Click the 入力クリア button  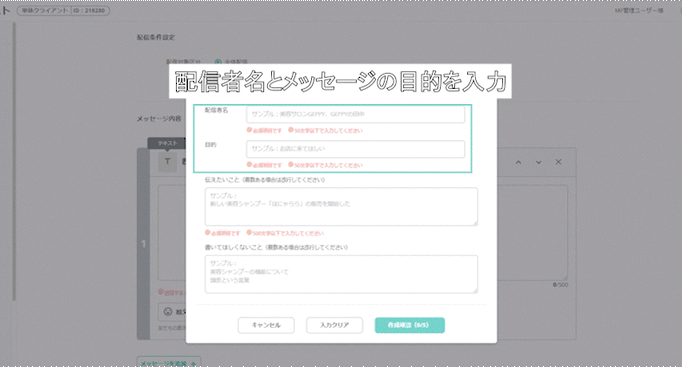click(x=334, y=325)
